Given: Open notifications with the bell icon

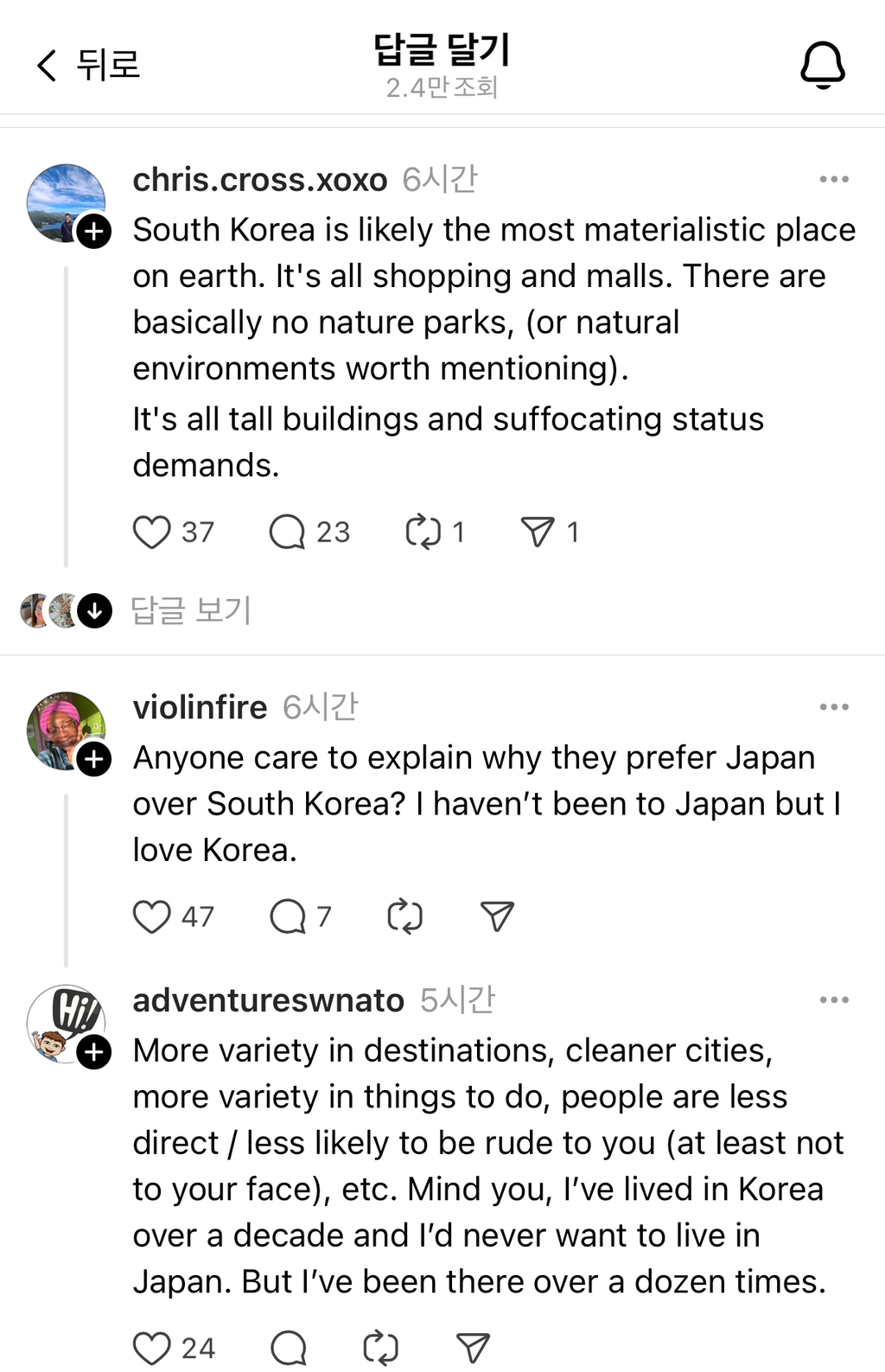Looking at the screenshot, I should [x=822, y=65].
